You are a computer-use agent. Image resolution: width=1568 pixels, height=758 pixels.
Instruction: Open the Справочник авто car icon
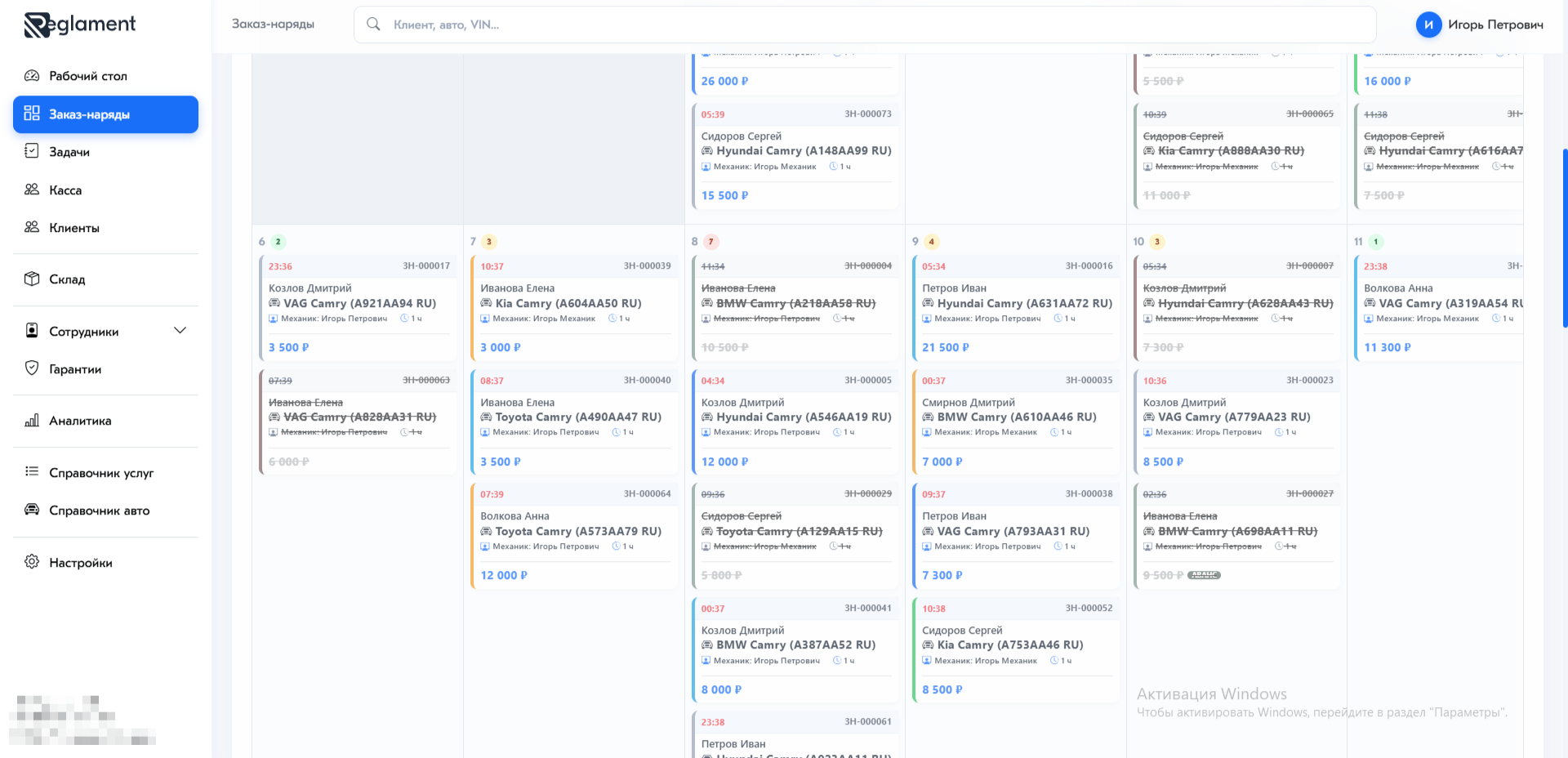(32, 510)
